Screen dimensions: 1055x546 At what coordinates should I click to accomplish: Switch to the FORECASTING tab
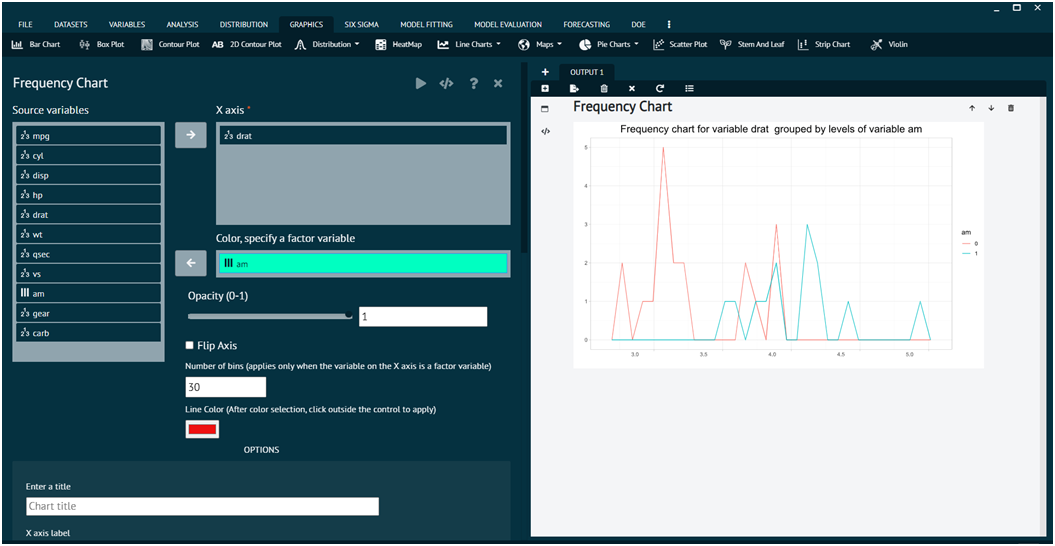(x=587, y=24)
